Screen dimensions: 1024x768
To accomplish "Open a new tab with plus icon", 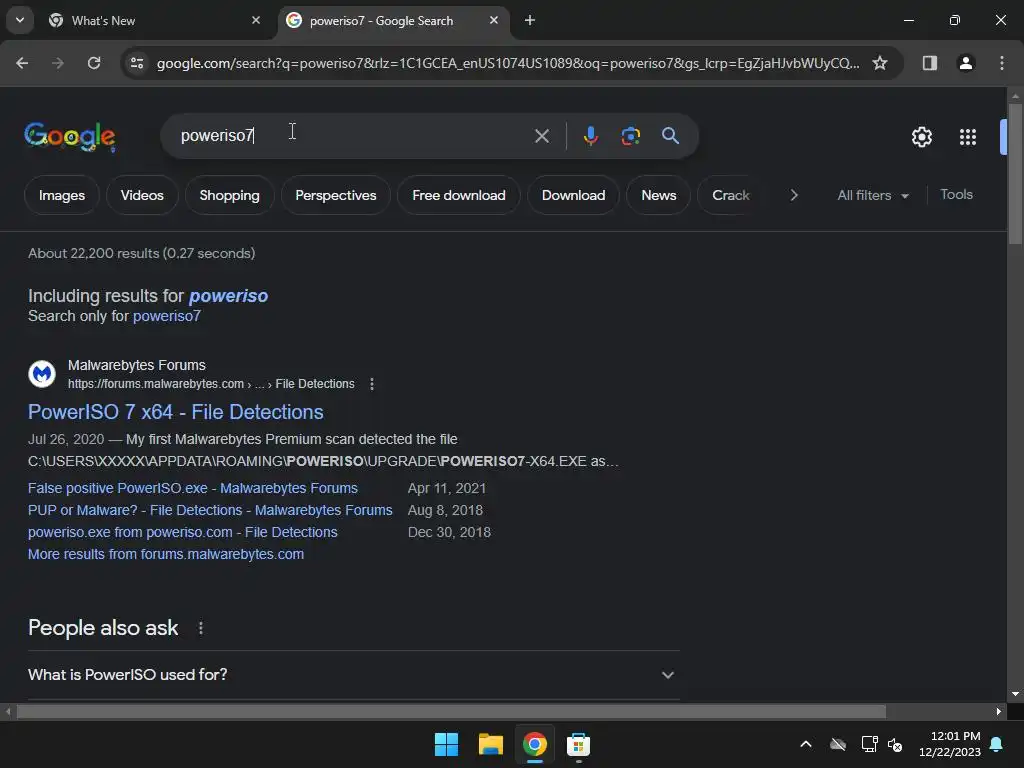I will 530,20.
